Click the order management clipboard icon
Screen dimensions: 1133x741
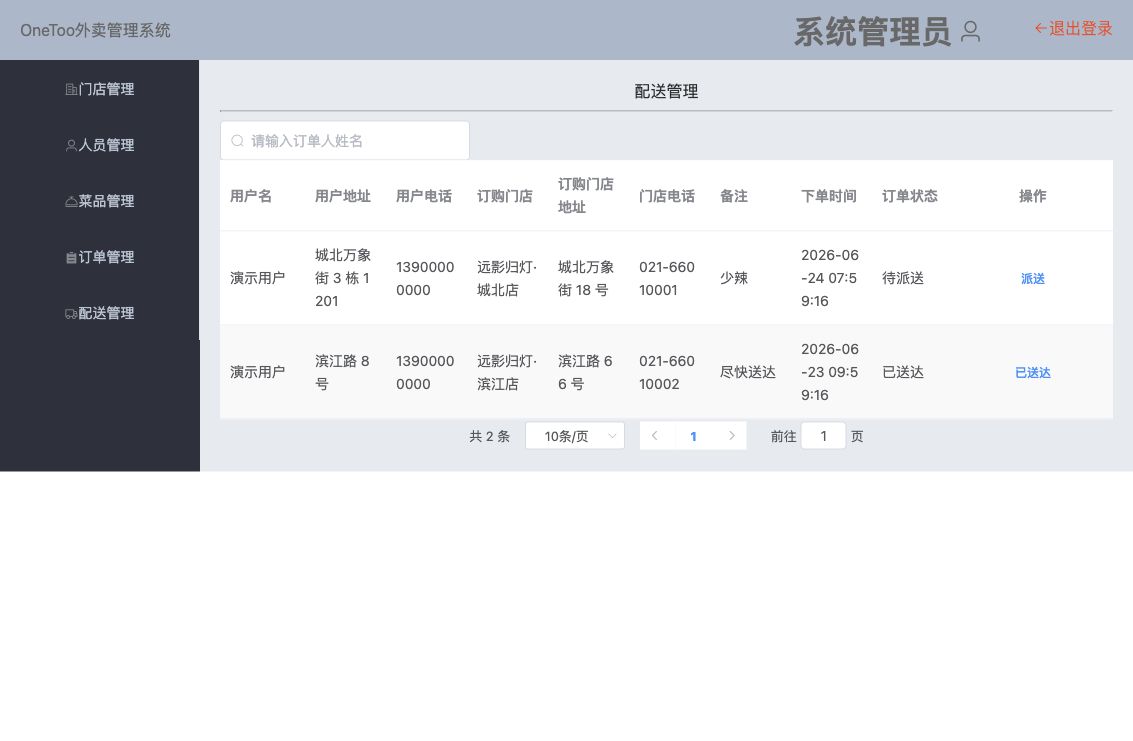[71, 257]
